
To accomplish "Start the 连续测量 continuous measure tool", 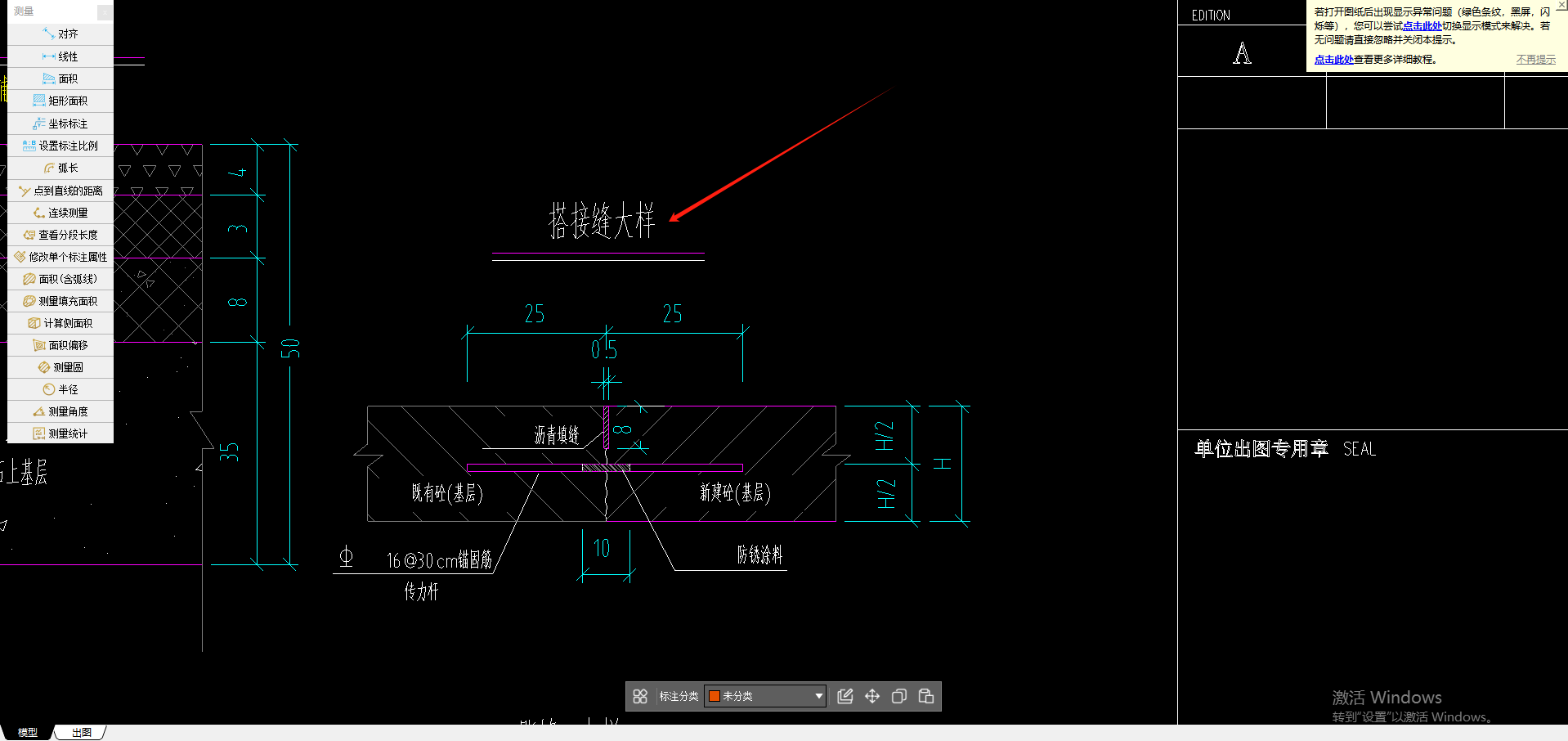I will coord(60,213).
